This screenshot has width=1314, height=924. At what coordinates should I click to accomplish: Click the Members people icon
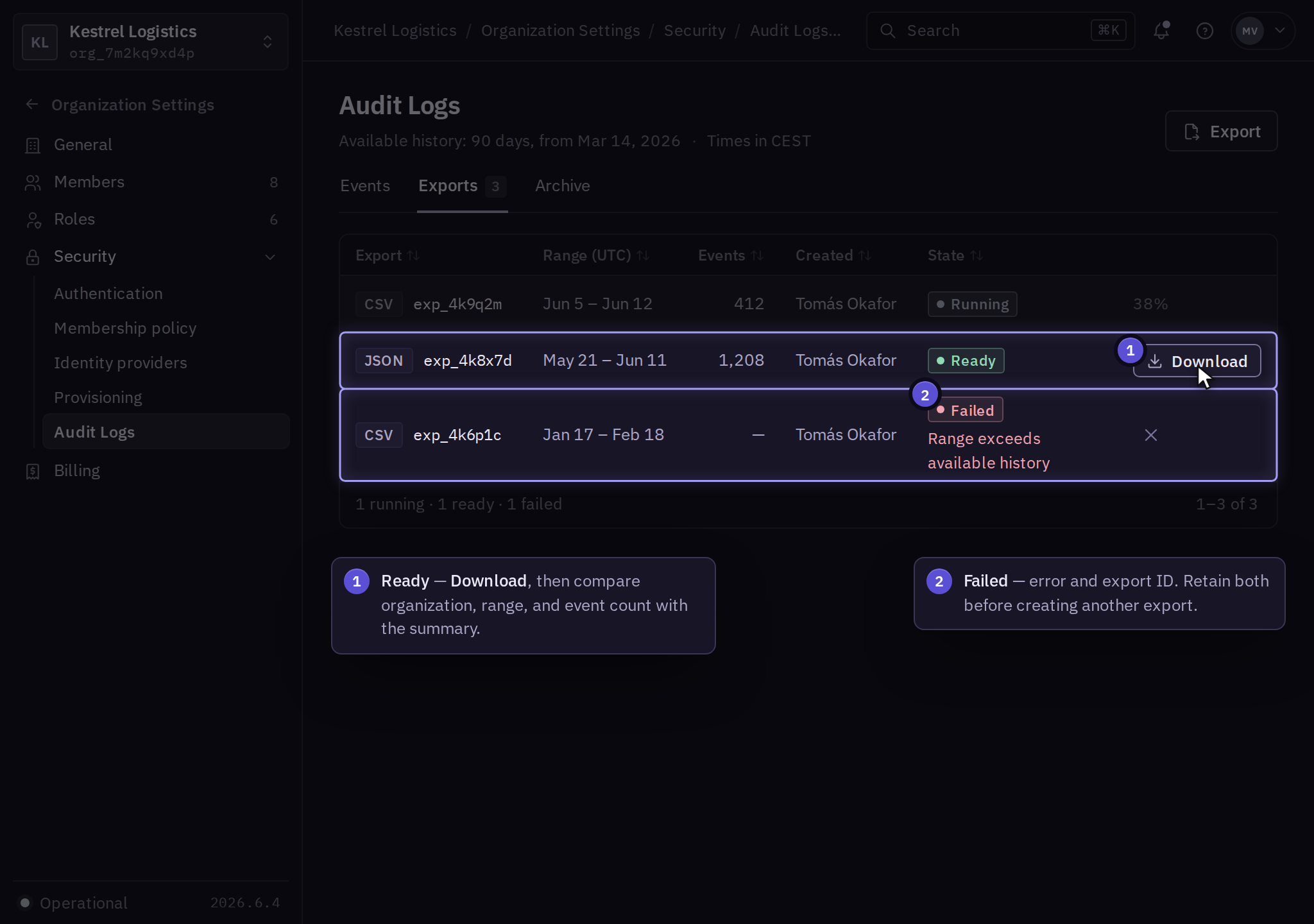tap(33, 182)
